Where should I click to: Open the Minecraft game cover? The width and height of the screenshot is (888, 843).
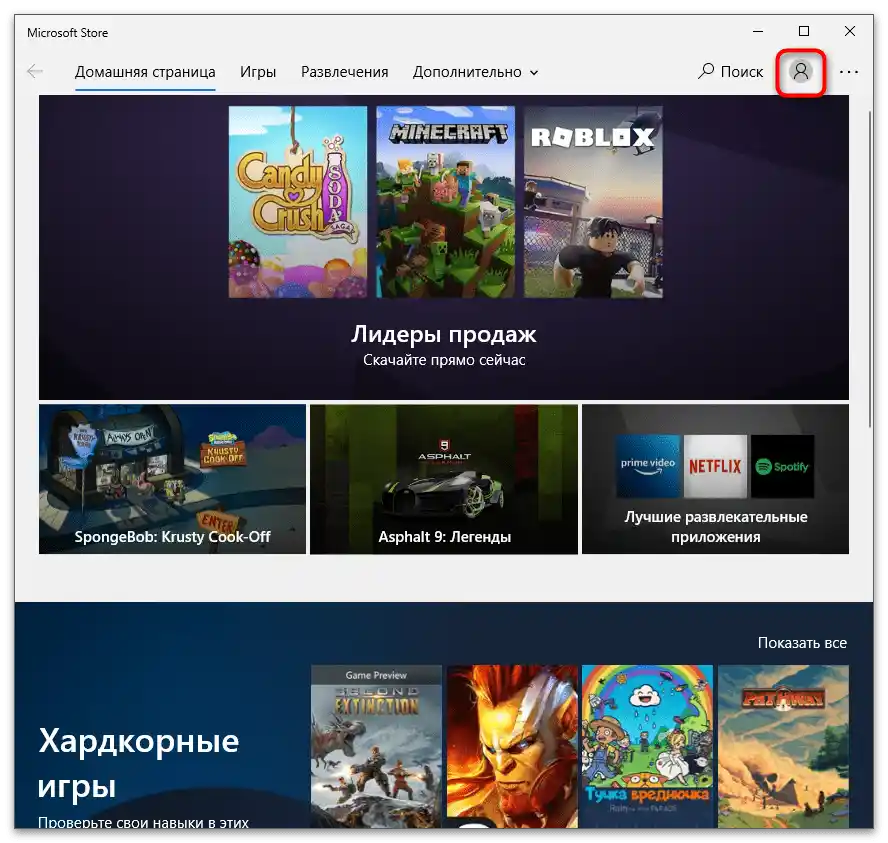click(446, 202)
